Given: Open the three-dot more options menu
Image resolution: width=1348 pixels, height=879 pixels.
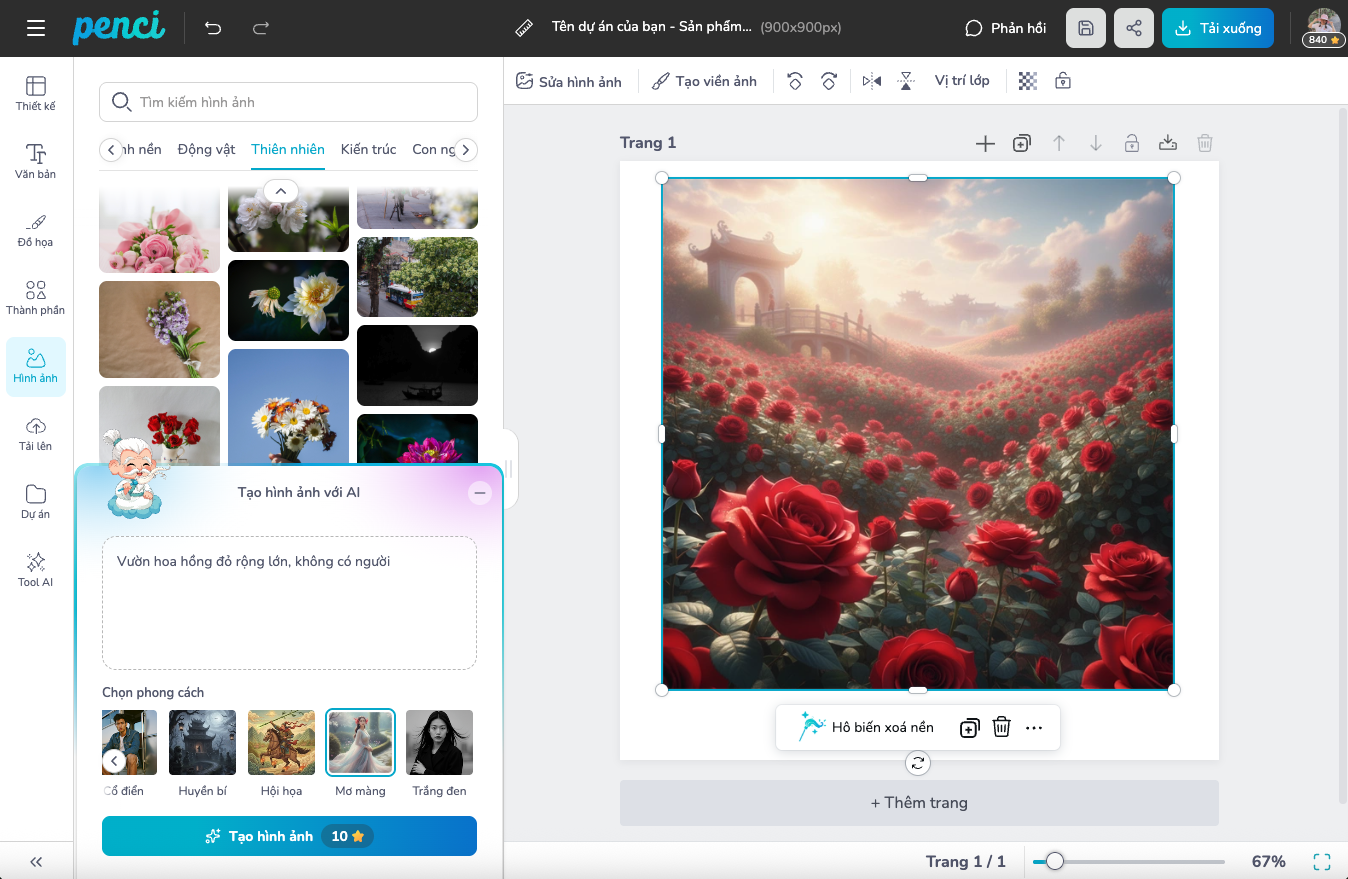Looking at the screenshot, I should [x=1034, y=727].
